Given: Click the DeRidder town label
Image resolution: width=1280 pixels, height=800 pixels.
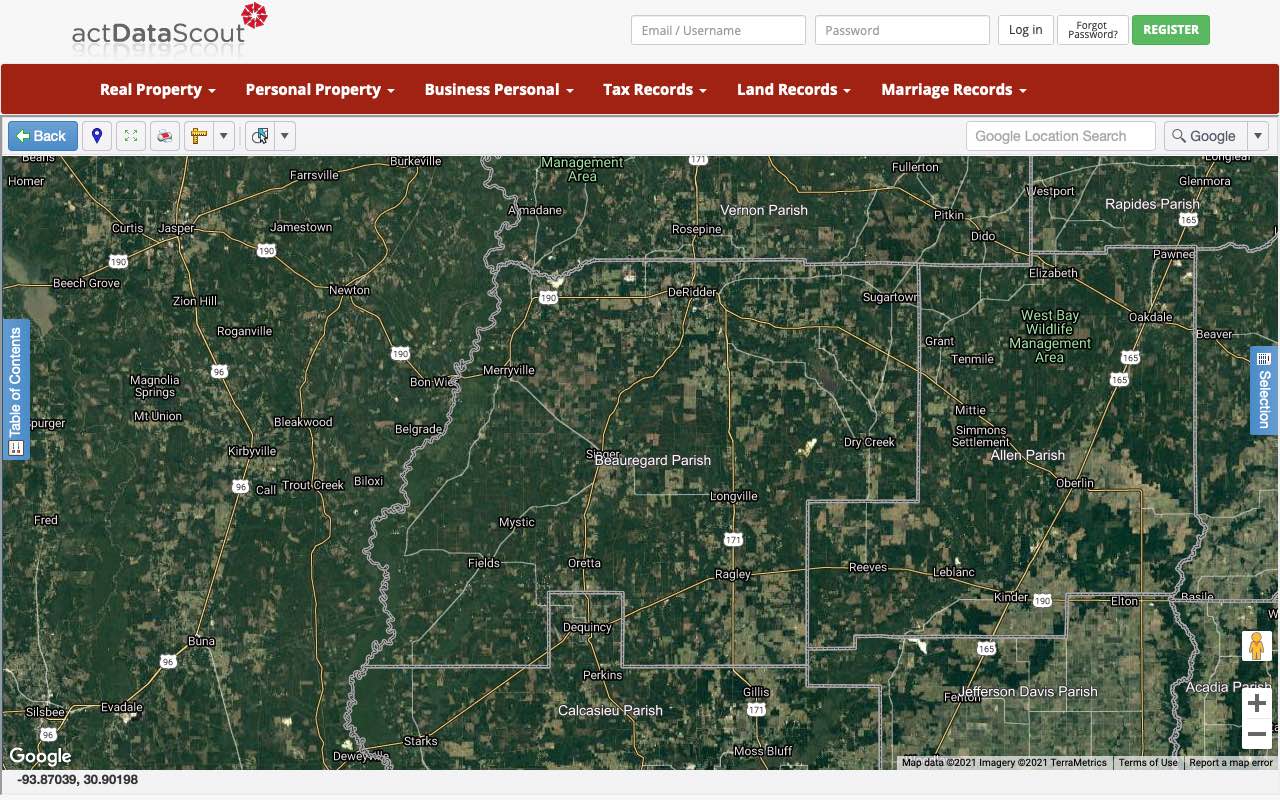Looking at the screenshot, I should pyautogui.click(x=692, y=292).
